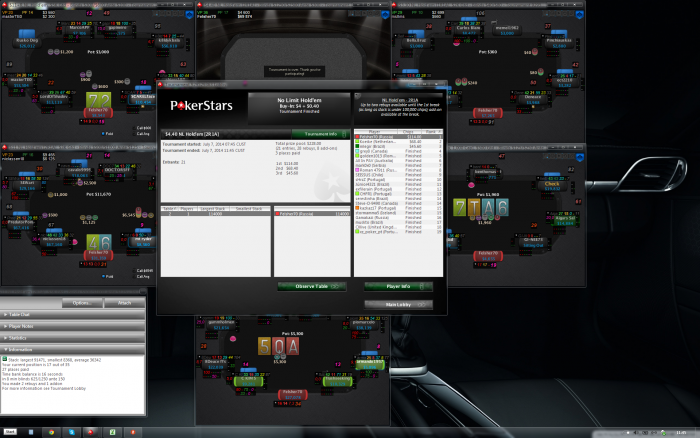This screenshot has height=438, width=700.
Task: Click the red color tag beside Felsher70 in the player list
Action: pyautogui.click(x=357, y=137)
